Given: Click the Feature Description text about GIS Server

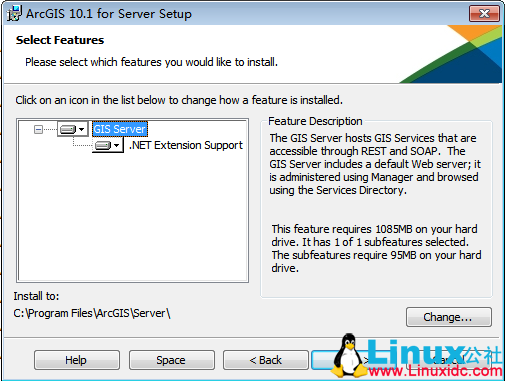Looking at the screenshot, I should click(x=375, y=164).
